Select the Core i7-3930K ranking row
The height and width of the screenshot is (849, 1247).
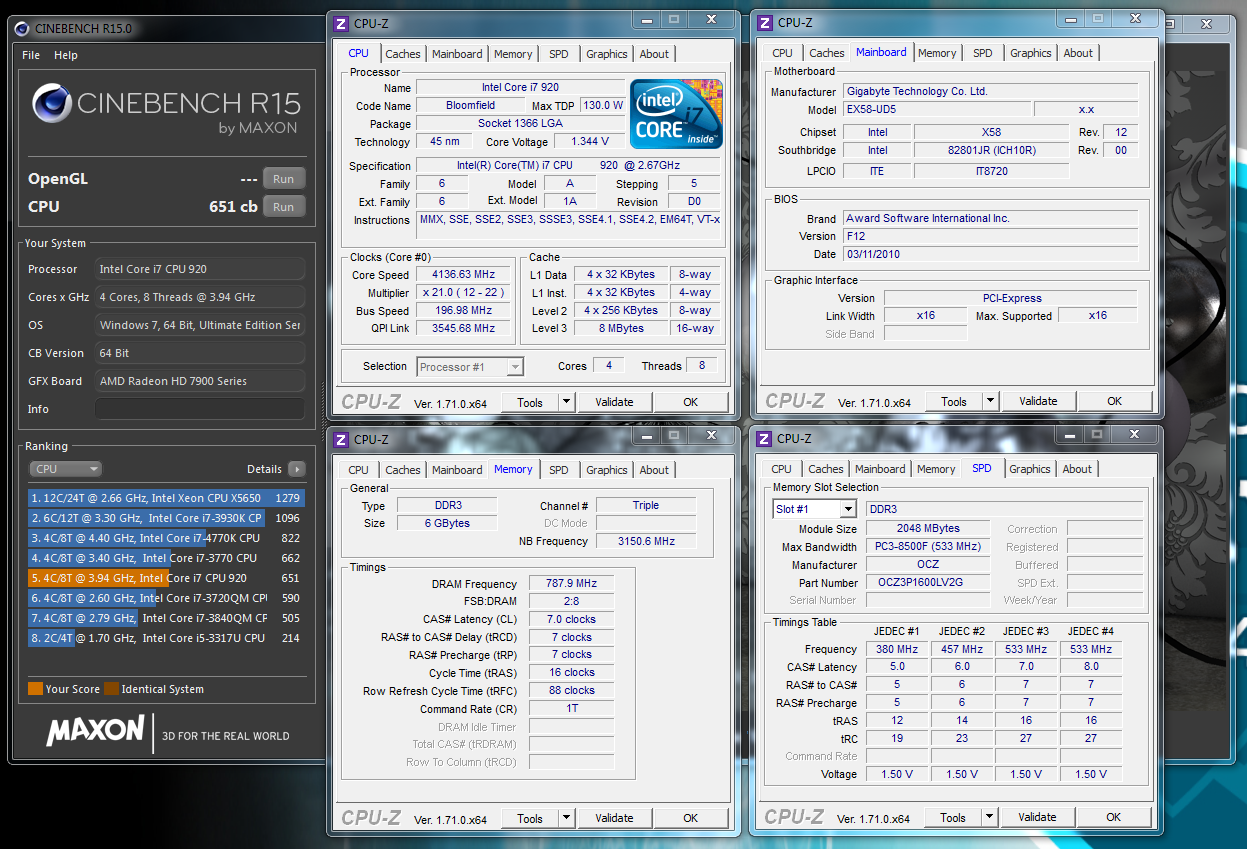click(x=167, y=518)
